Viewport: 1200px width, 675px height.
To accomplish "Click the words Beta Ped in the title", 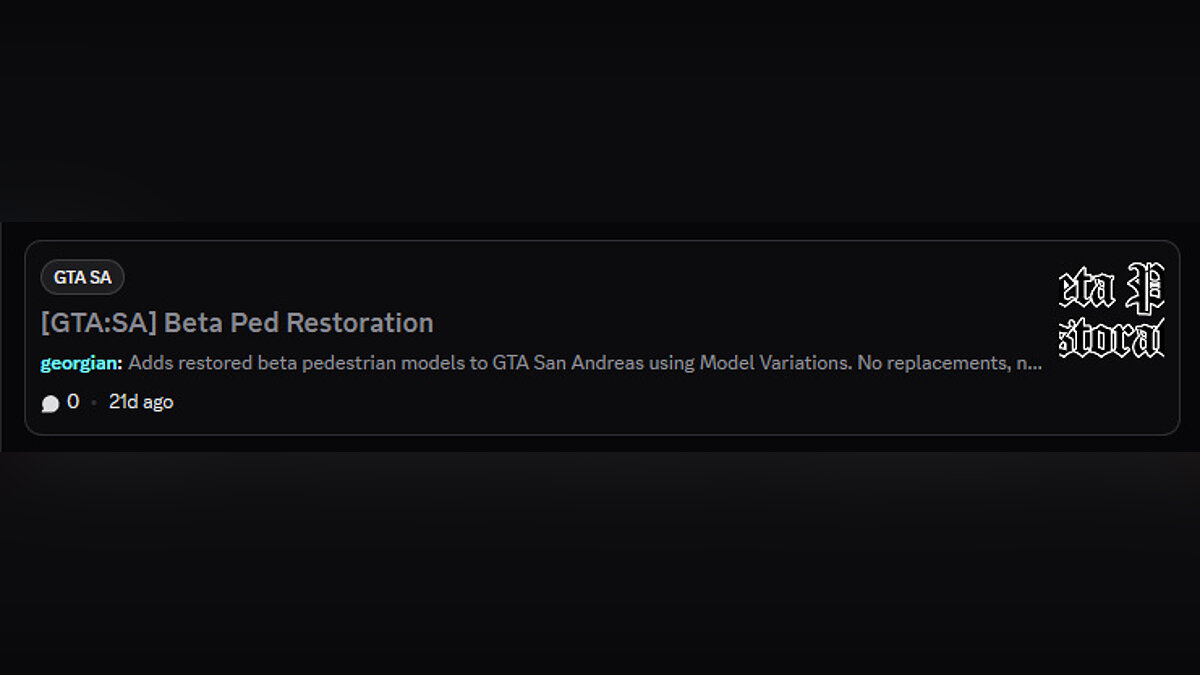I will coord(222,323).
